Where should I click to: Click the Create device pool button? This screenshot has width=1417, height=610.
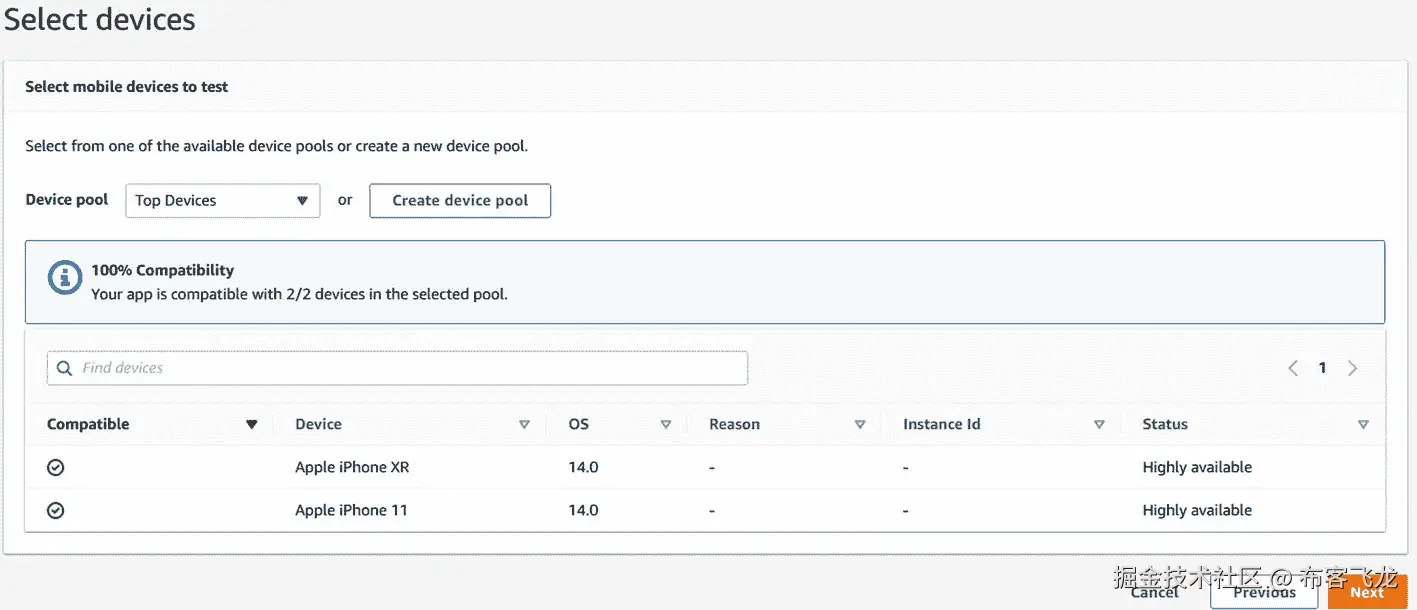460,200
